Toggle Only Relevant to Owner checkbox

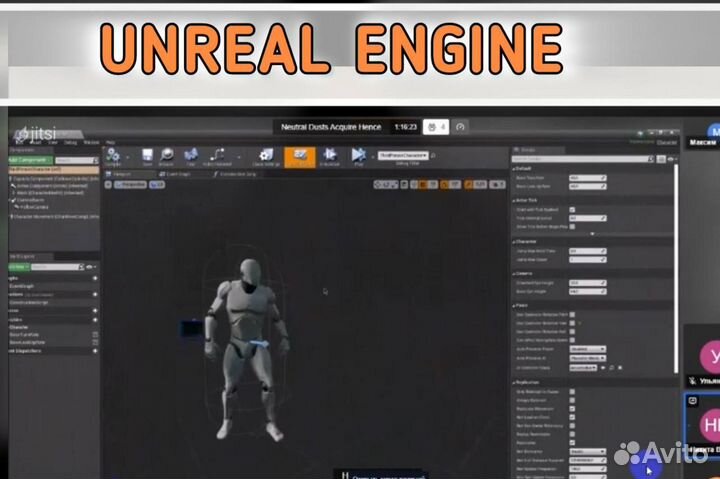pyautogui.click(x=572, y=392)
